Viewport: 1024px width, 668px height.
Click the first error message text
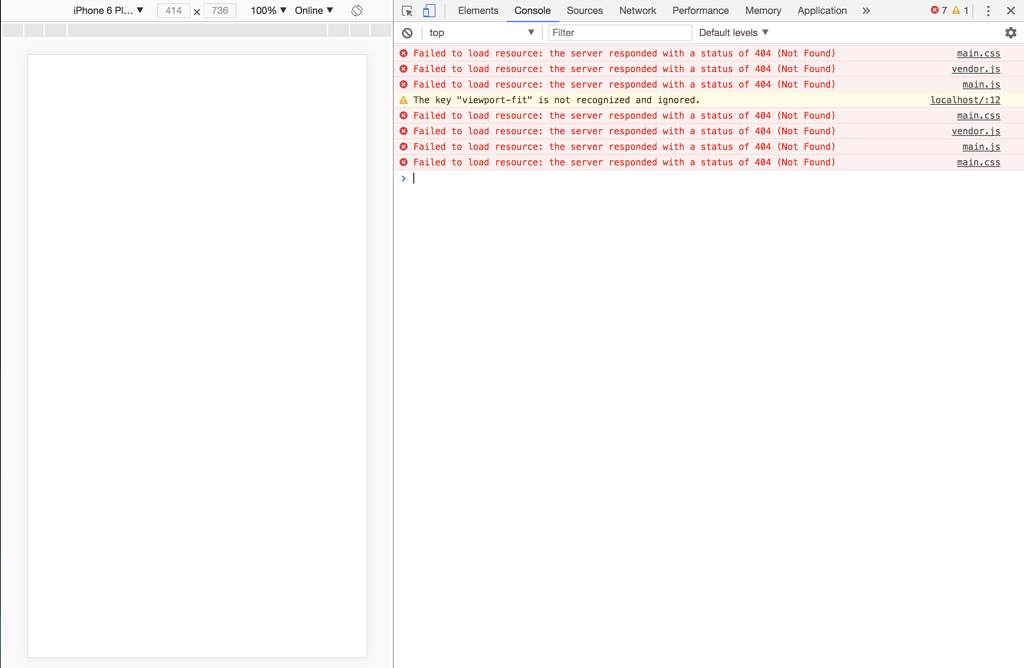click(624, 54)
